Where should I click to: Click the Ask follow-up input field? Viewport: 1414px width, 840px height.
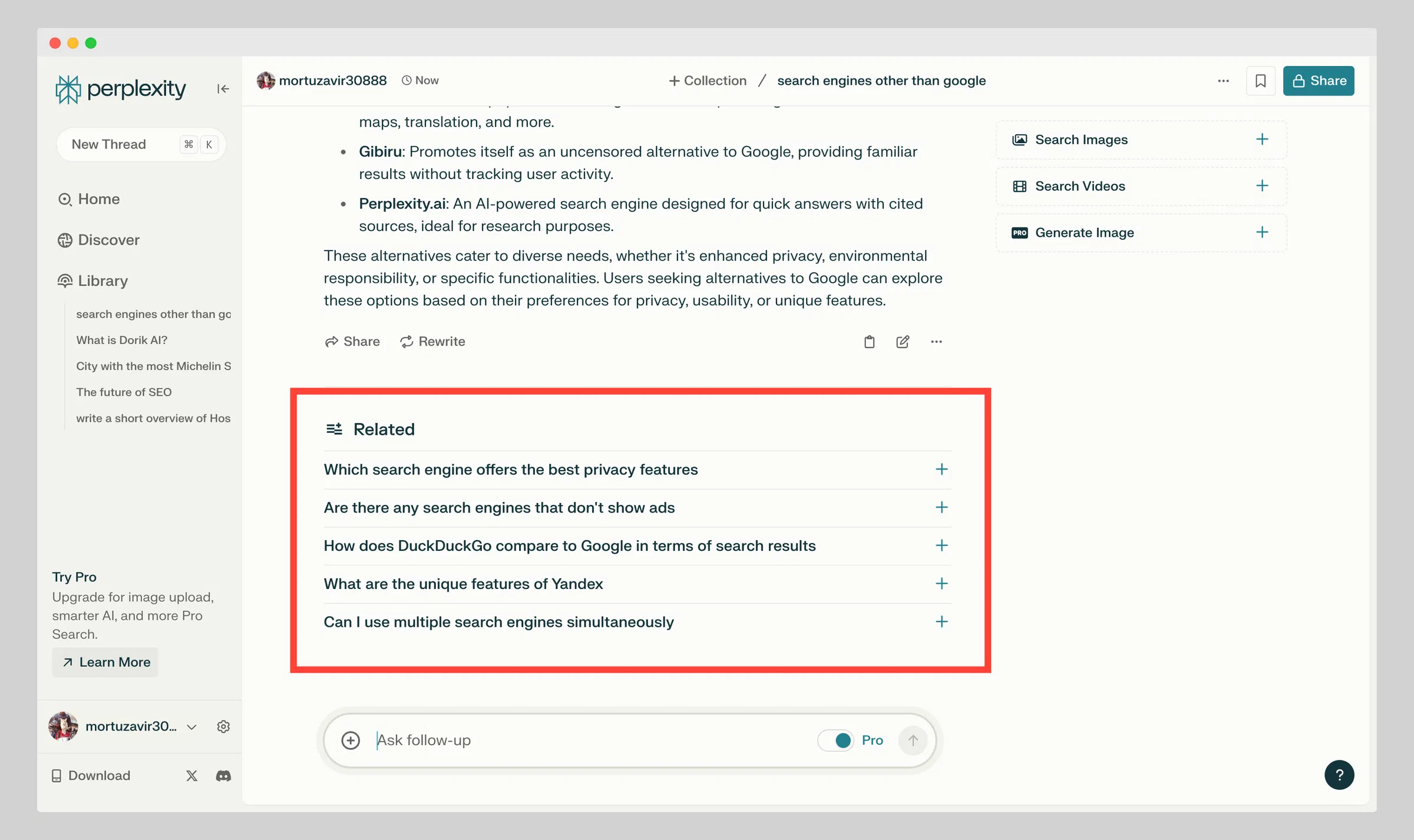(589, 740)
